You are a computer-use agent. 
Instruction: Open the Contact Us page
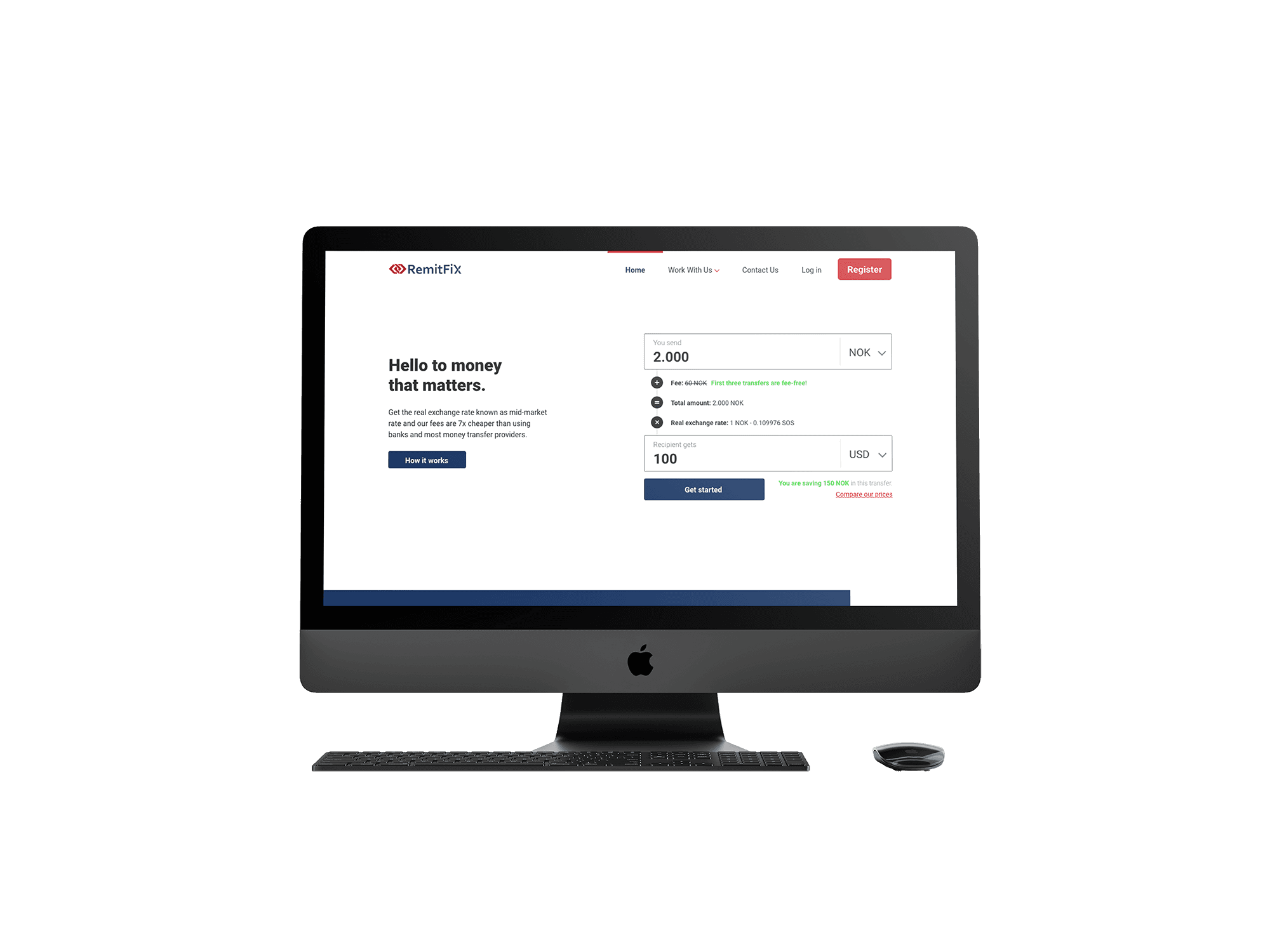click(x=759, y=269)
